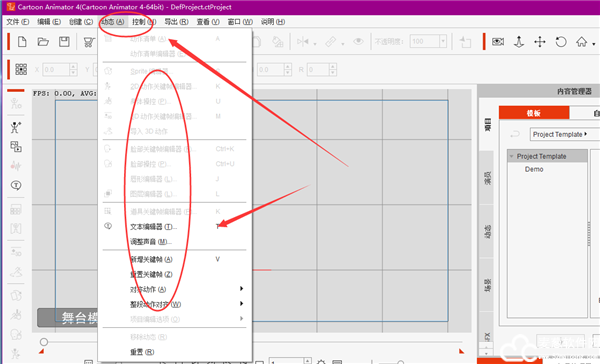The width and height of the screenshot is (600, 364).
Task: Open the 文件 (F) menu
Action: tap(18, 22)
